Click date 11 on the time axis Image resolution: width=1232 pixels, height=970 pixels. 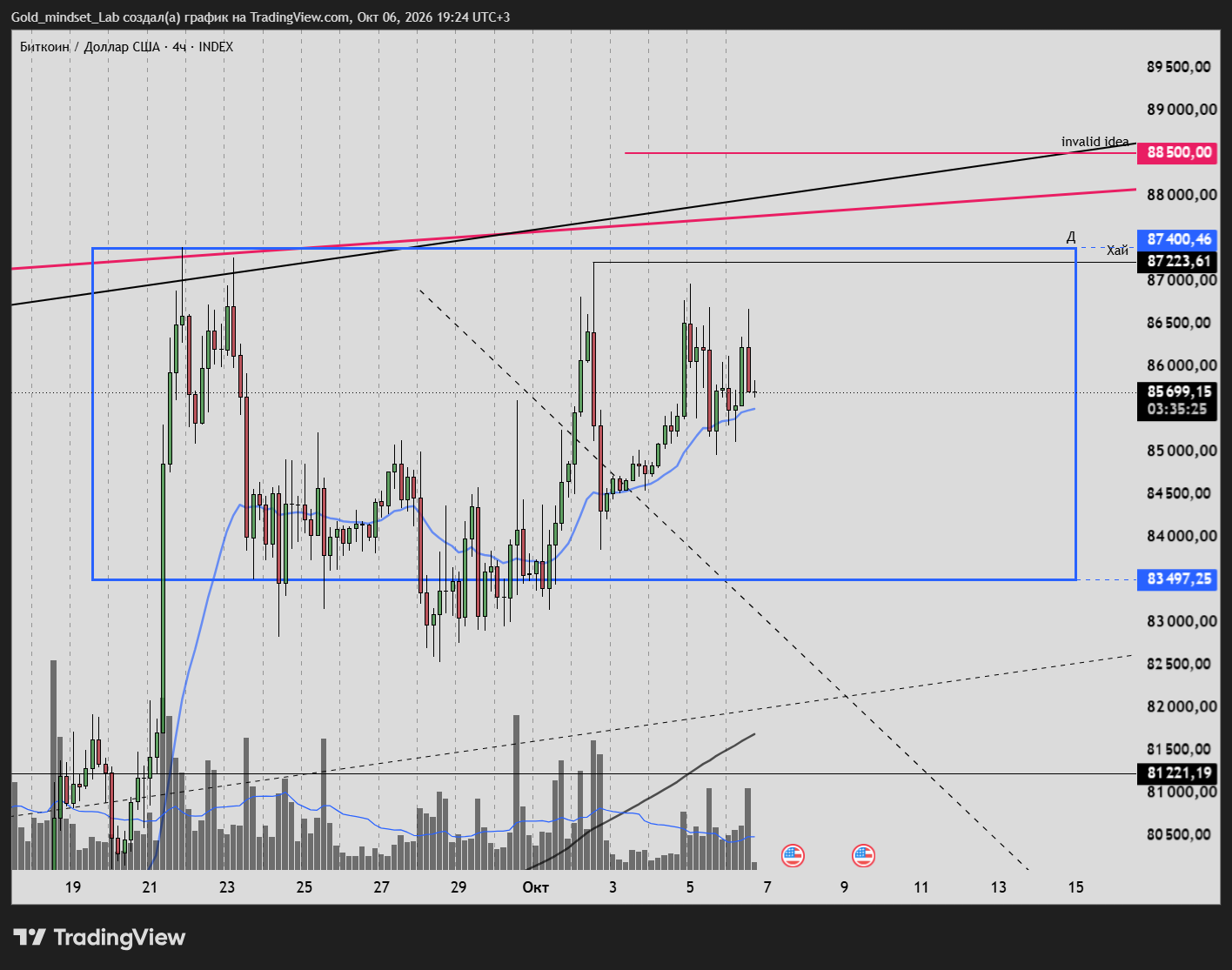[921, 887]
